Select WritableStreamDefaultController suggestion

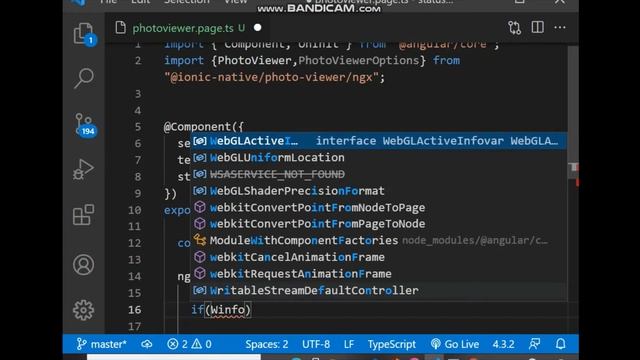pyautogui.click(x=378, y=290)
